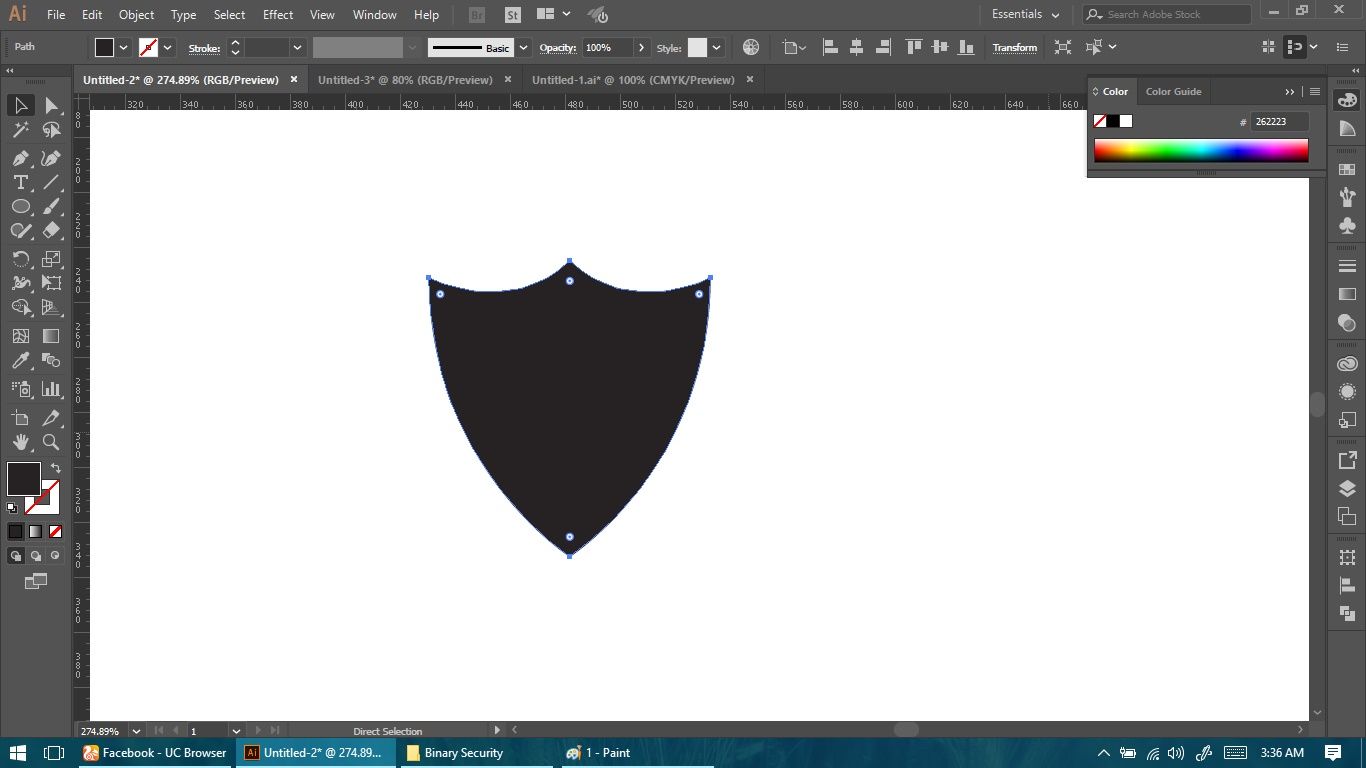Screen dimensions: 1366x768
Task: Select the Scale tool
Action: (52, 259)
